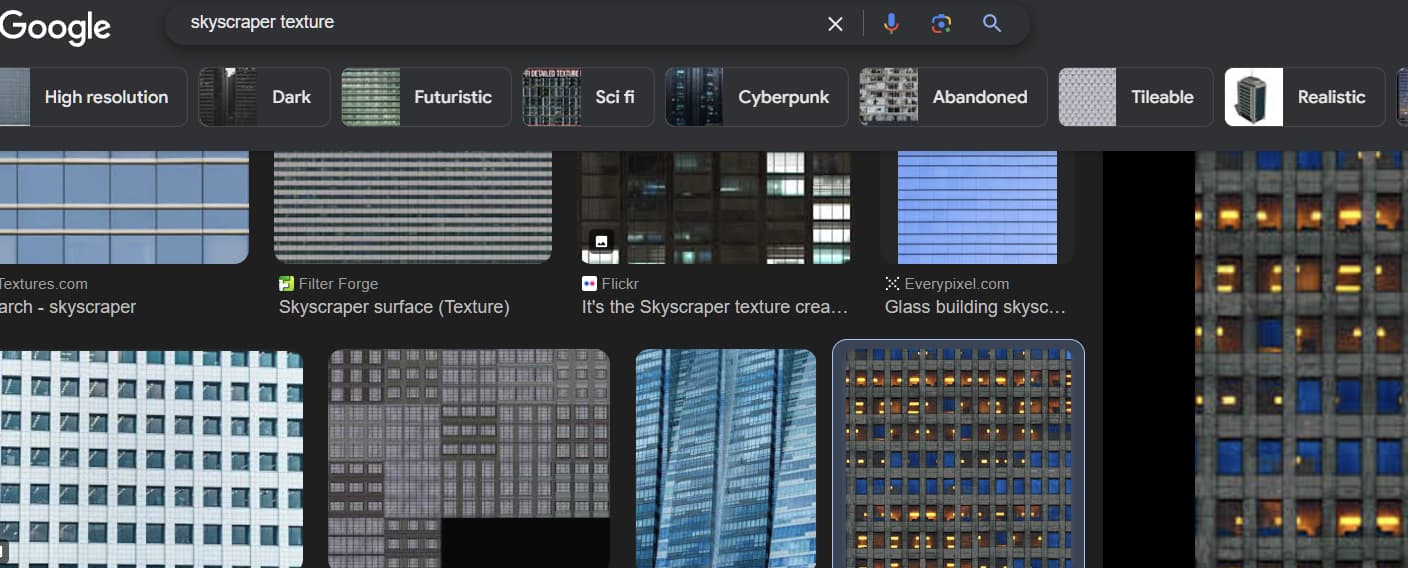This screenshot has height=568, width=1408.
Task: Click the Filter Forge favicon
Action: (286, 284)
